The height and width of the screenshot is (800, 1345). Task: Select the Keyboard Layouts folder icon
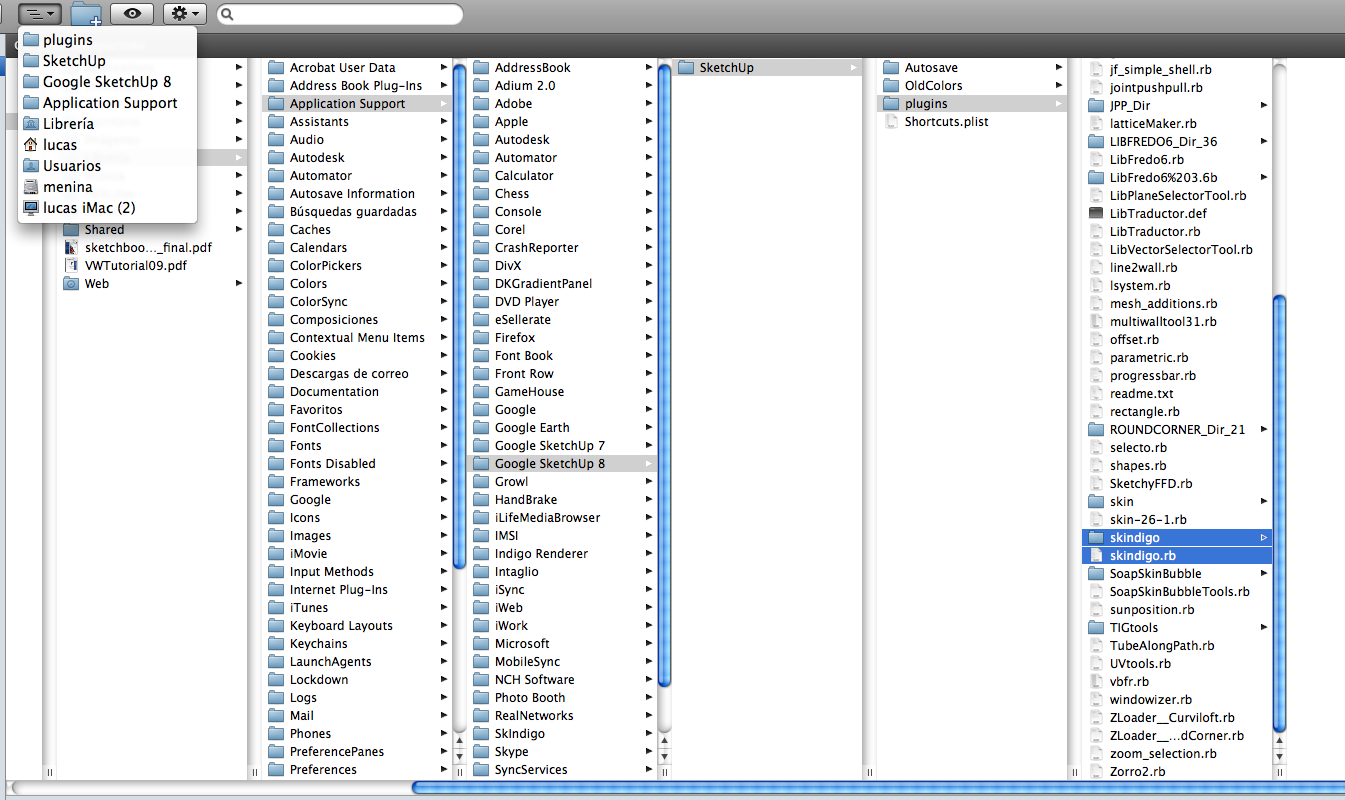[x=276, y=626]
